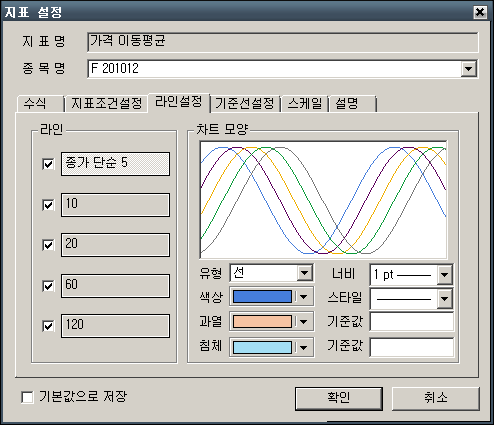
Task: Select the 60 line button
Action: coord(115,286)
